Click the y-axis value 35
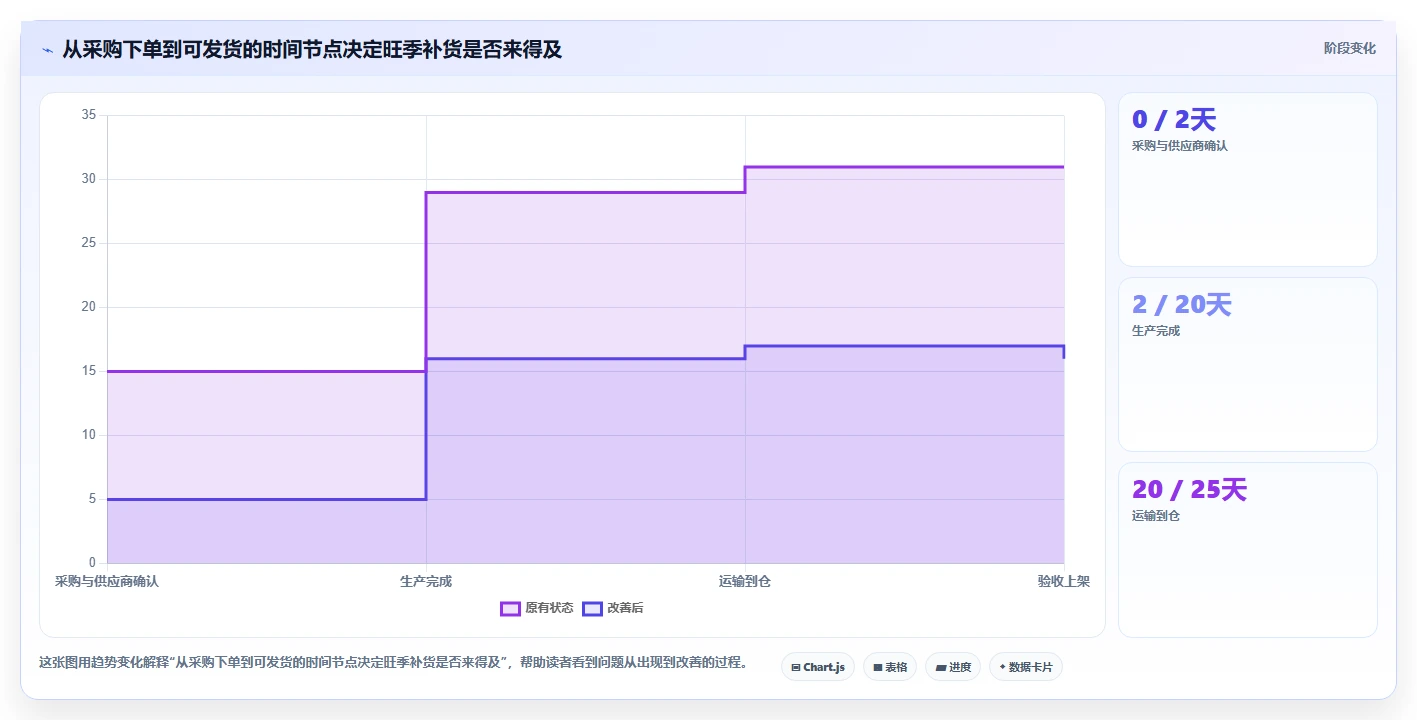The height and width of the screenshot is (720, 1417). [x=89, y=115]
